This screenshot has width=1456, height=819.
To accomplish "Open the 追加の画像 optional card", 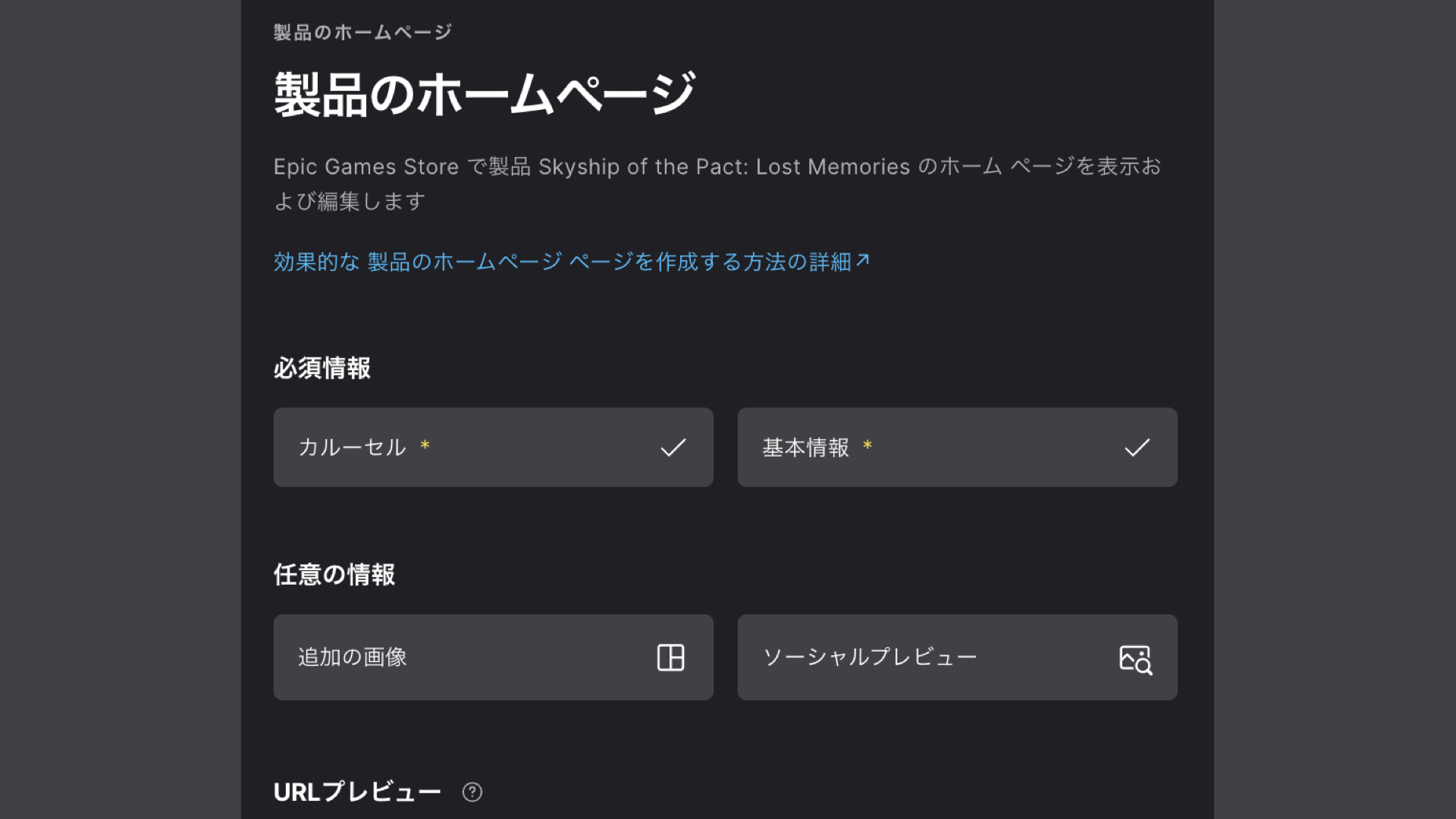I will tap(493, 657).
